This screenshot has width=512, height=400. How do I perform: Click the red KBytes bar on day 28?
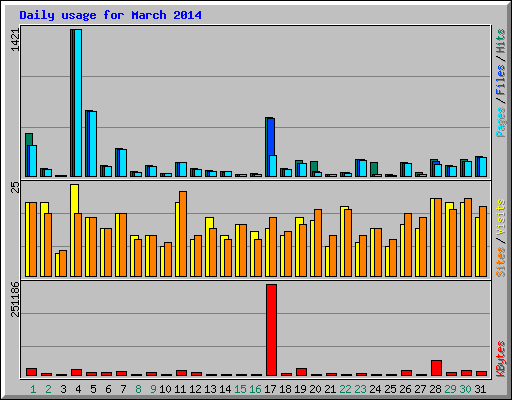[436, 368]
